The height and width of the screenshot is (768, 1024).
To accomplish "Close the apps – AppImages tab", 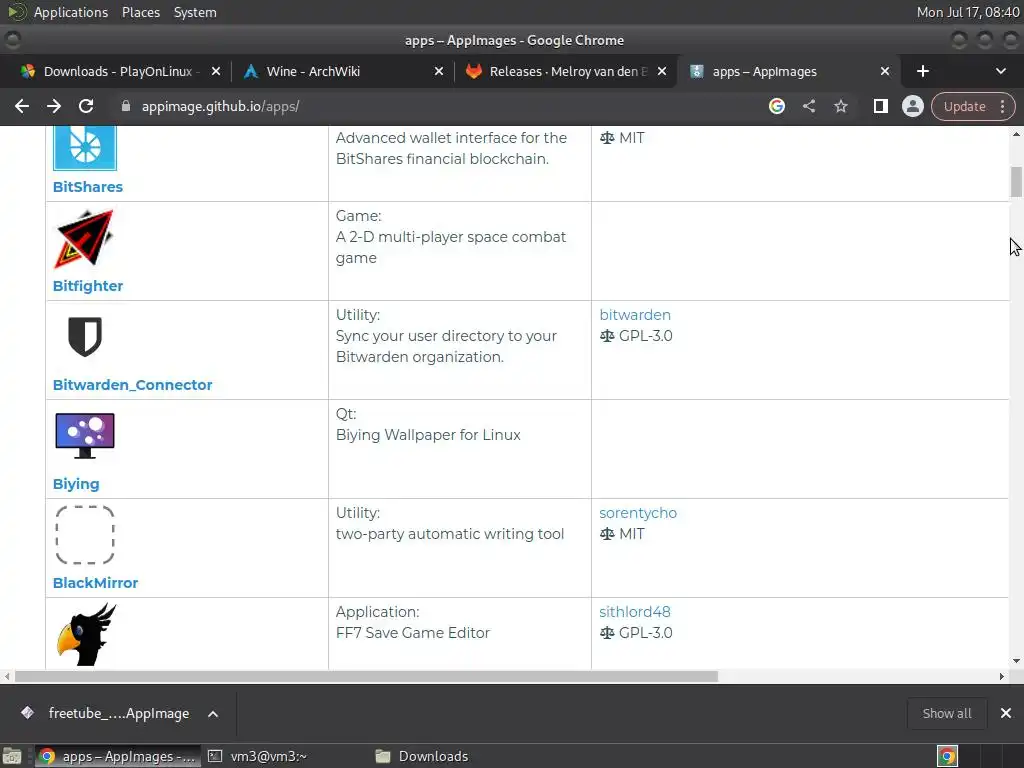I will pos(885,71).
